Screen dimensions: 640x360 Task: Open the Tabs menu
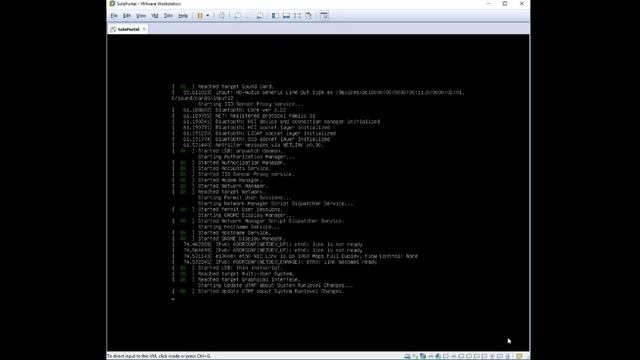[168, 16]
